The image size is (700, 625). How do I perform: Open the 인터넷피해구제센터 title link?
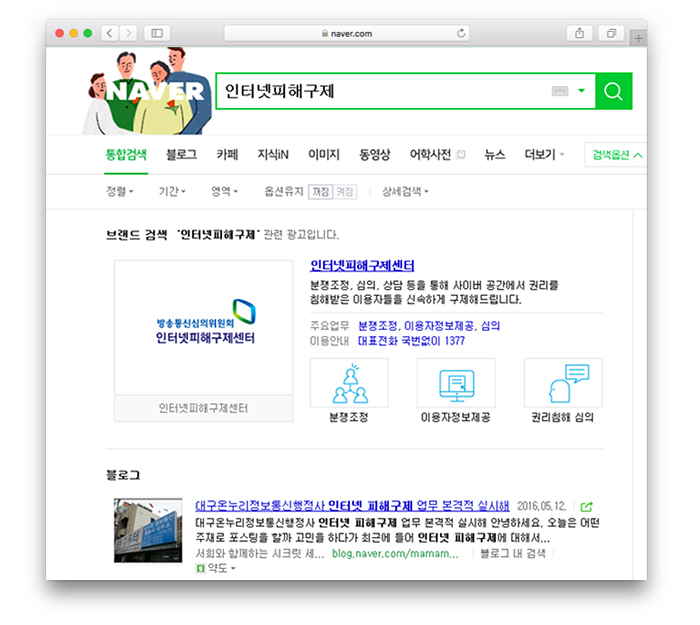click(362, 266)
